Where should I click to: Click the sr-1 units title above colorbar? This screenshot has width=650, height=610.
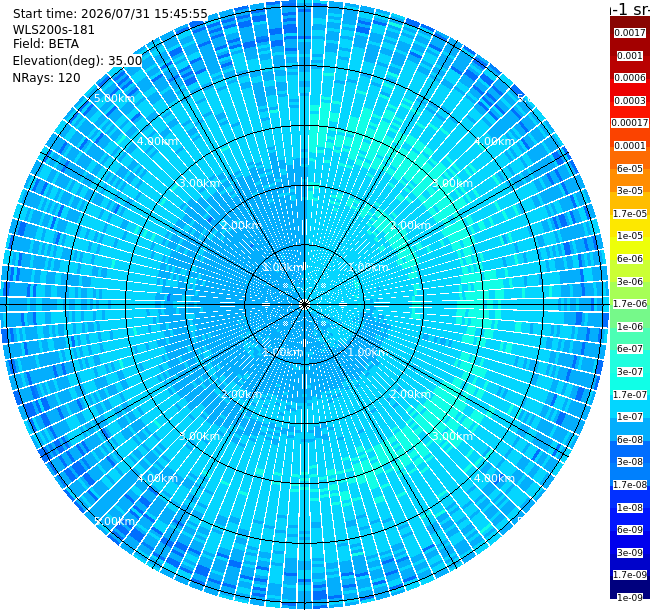pyautogui.click(x=630, y=8)
